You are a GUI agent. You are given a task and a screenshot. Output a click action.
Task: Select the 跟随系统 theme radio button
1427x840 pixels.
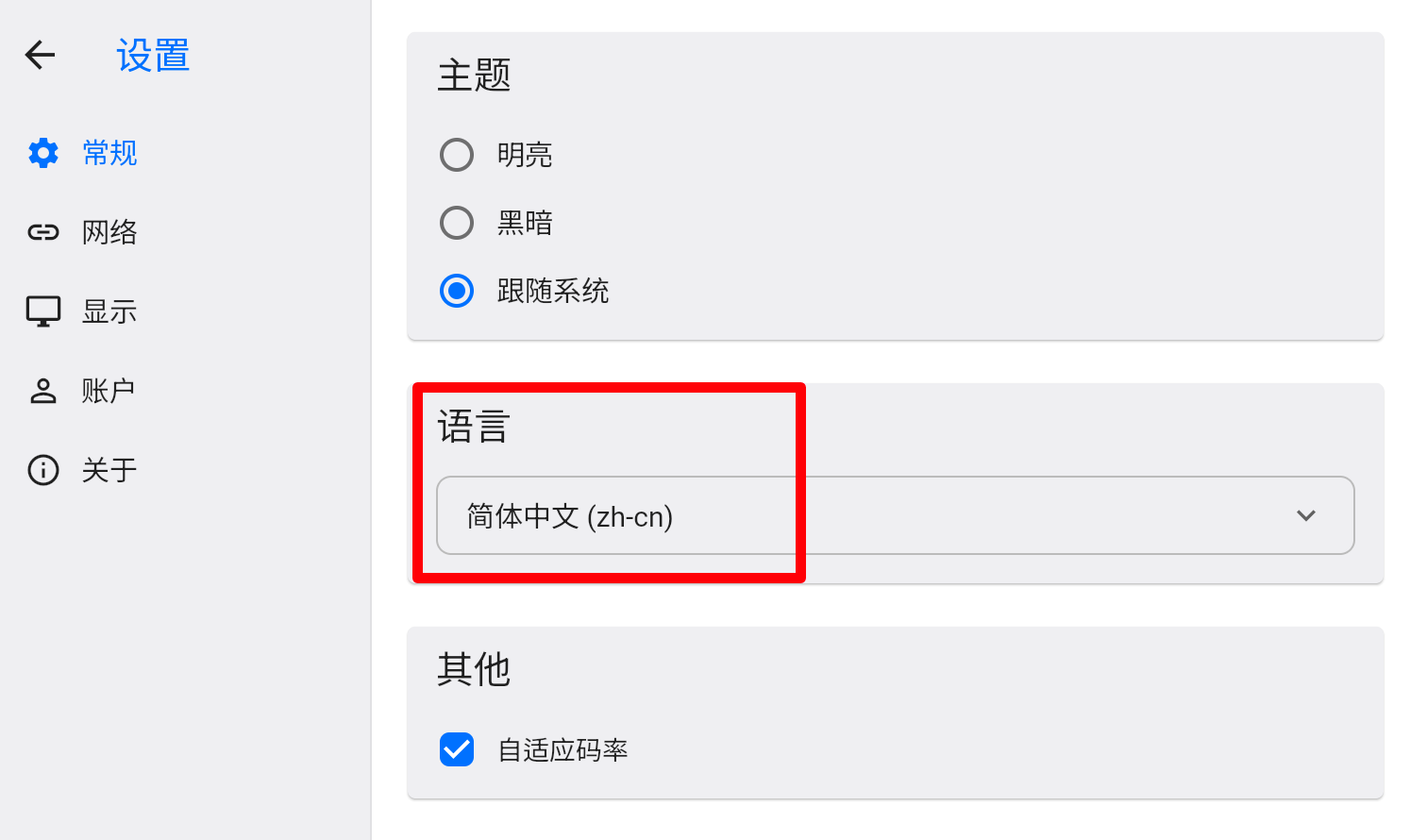tap(457, 291)
